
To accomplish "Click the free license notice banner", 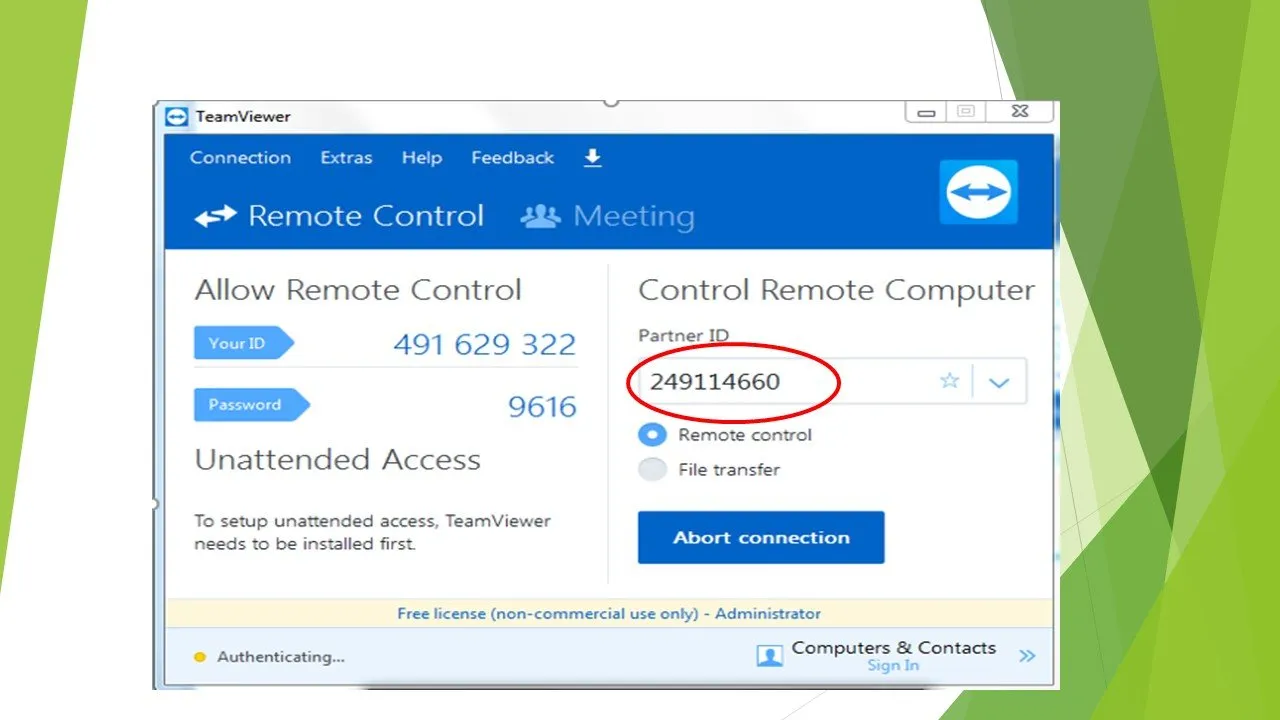I will [609, 613].
